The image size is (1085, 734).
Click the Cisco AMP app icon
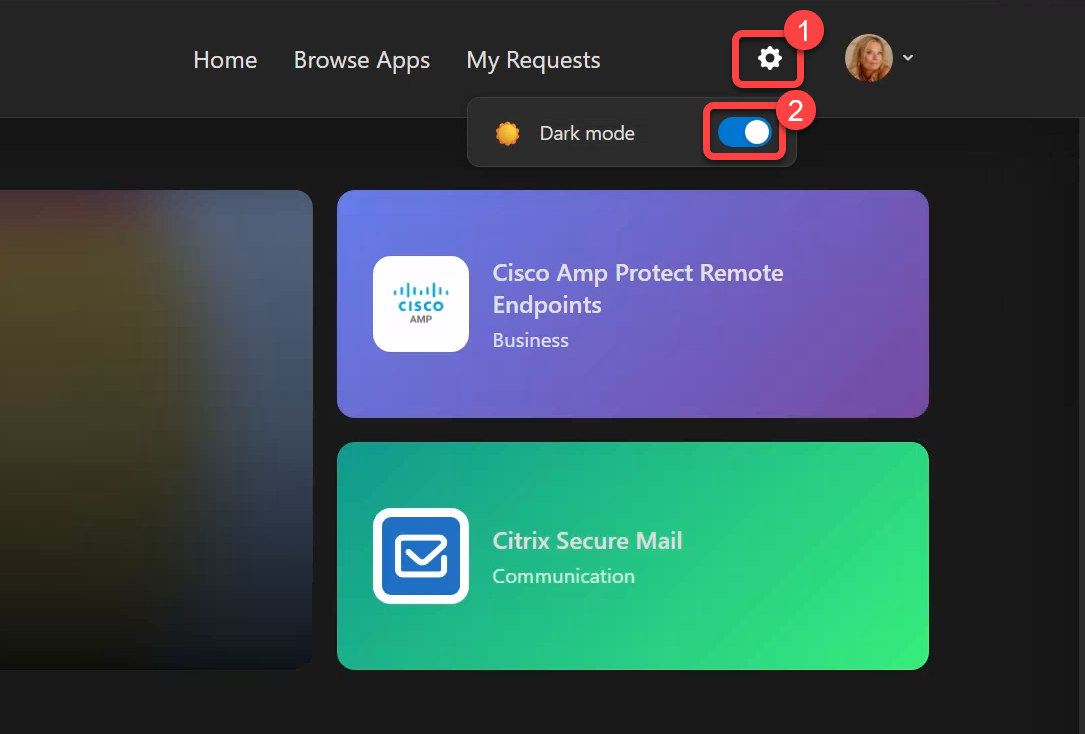coord(421,304)
